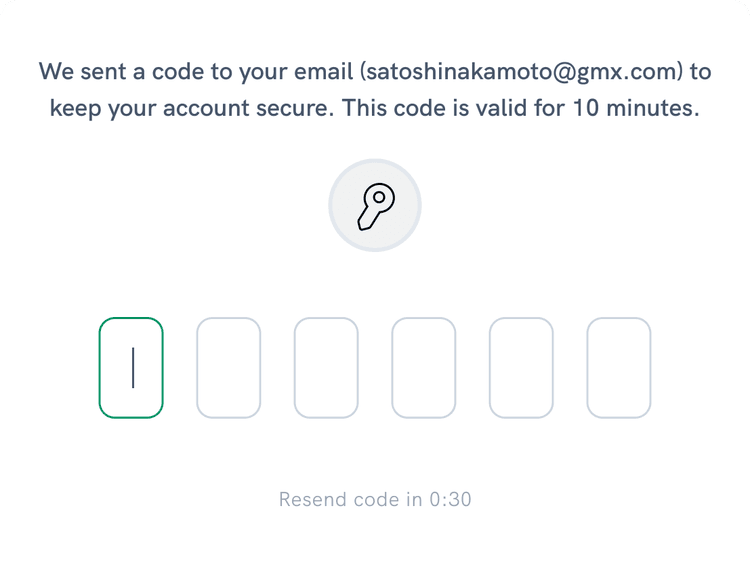Click the blinking text cursor in the first box
The image size is (750, 567).
click(133, 367)
